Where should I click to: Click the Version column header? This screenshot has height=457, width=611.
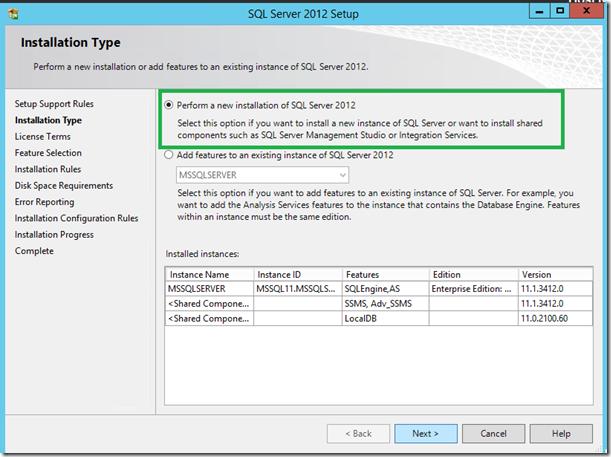pos(556,274)
